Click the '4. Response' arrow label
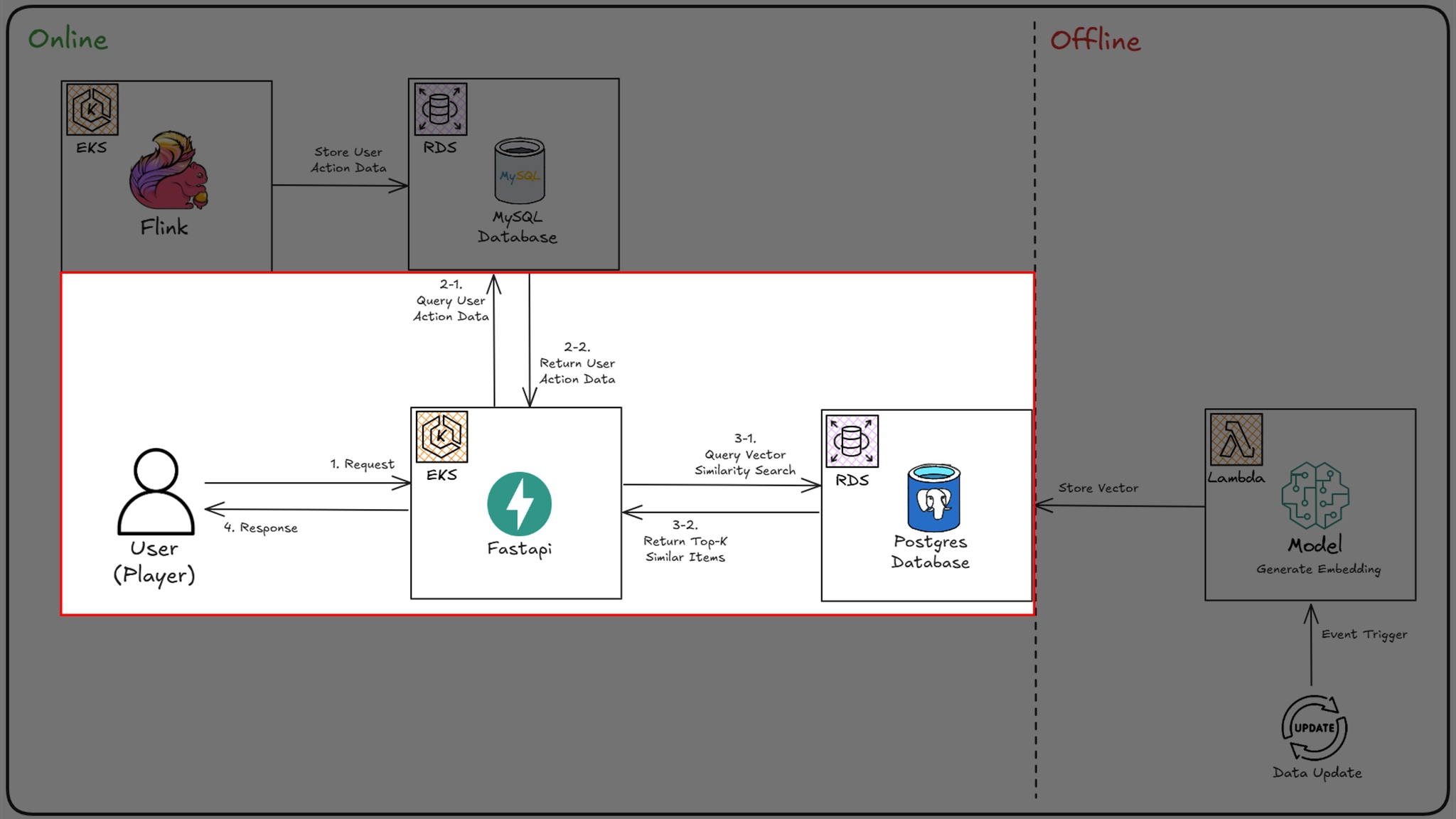 click(x=261, y=528)
